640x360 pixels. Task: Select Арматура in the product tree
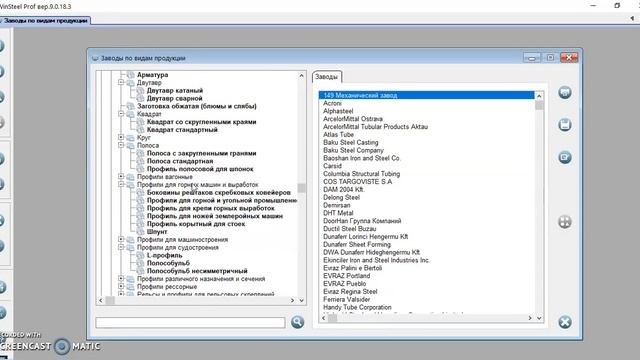click(x=152, y=75)
